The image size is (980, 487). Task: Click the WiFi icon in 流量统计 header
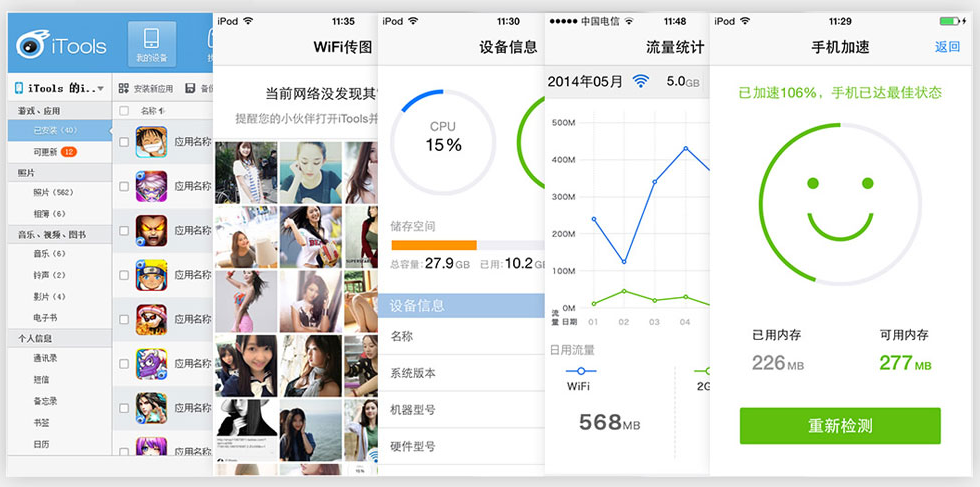(x=641, y=81)
